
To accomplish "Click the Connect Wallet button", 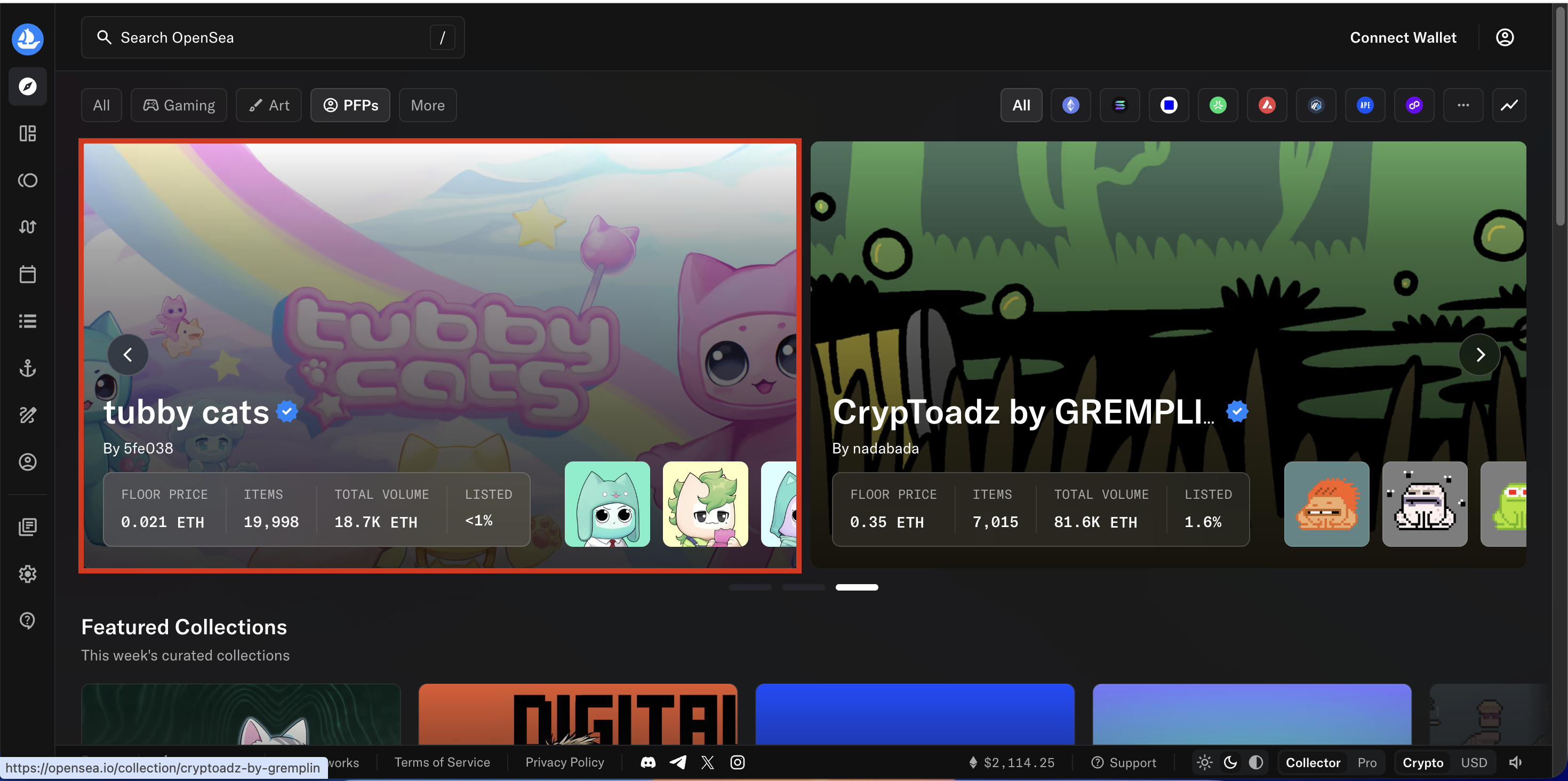I will (x=1403, y=37).
